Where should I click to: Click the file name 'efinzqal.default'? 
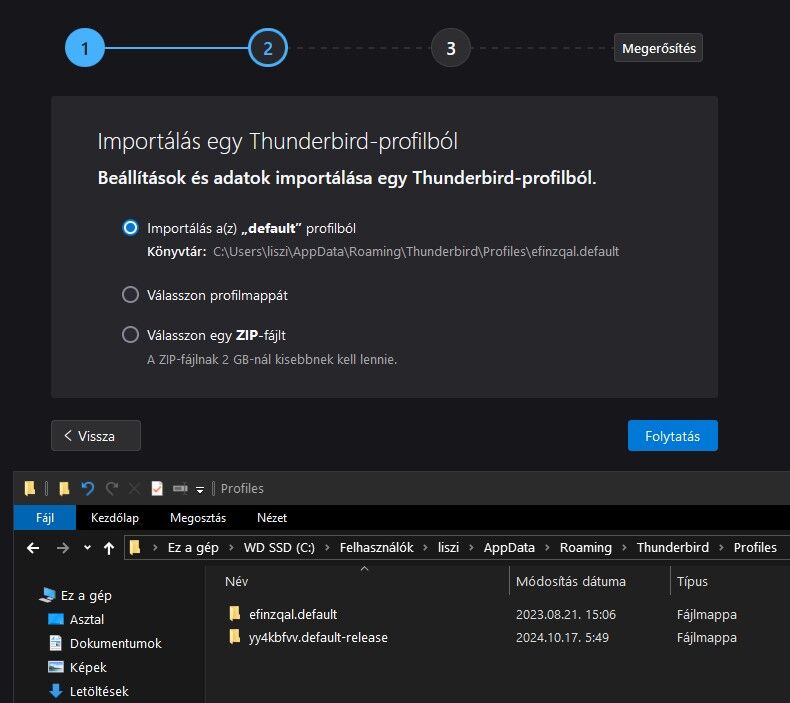coord(293,614)
